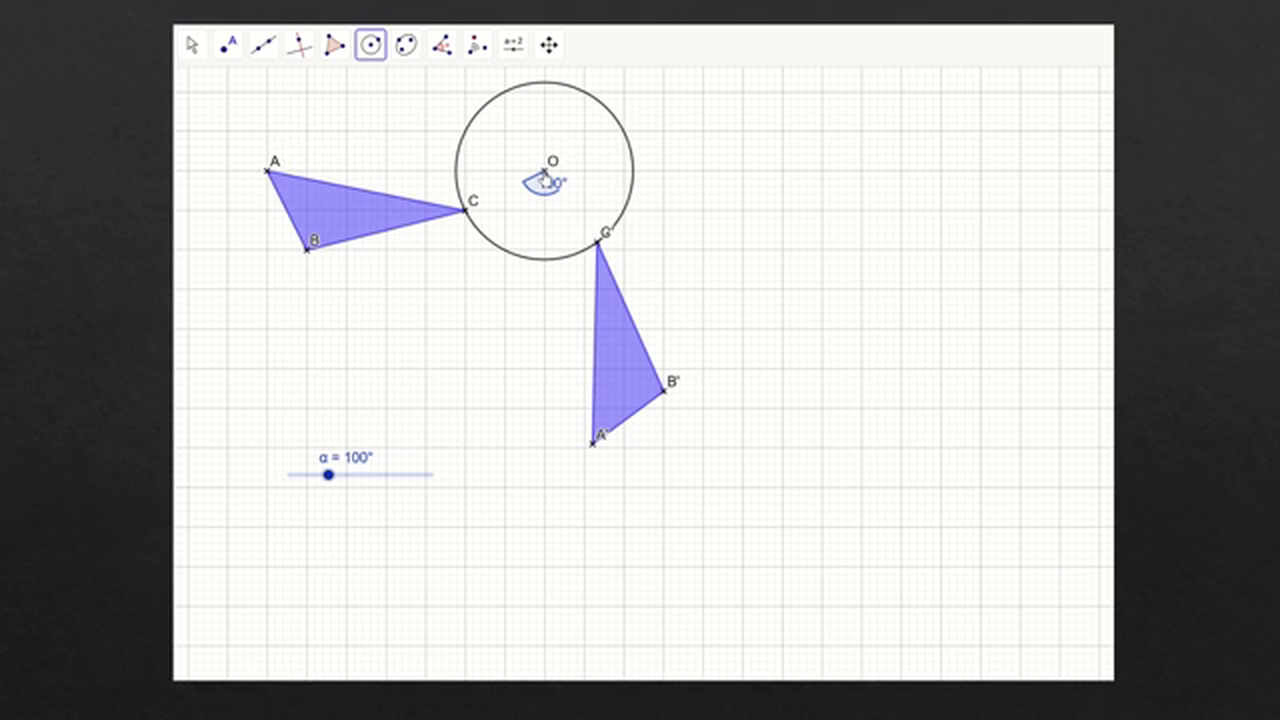Screen dimensions: 1280x720
Task: Activate the Slider creation tool
Action: pos(512,44)
